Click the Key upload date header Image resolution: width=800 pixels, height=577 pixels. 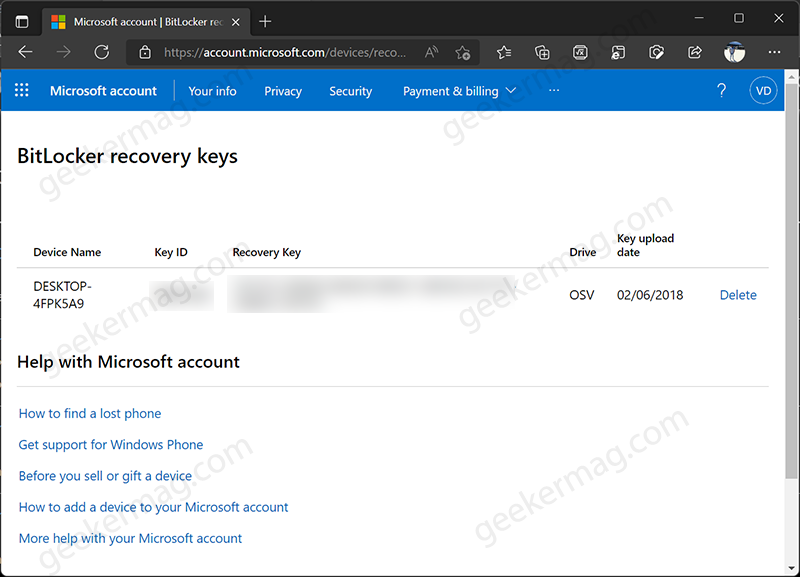(645, 245)
